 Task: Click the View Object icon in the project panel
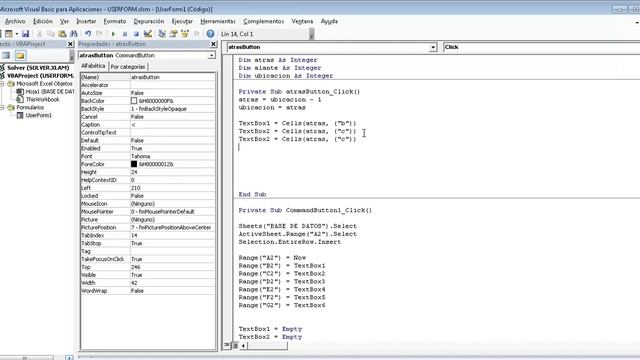click(6, 56)
